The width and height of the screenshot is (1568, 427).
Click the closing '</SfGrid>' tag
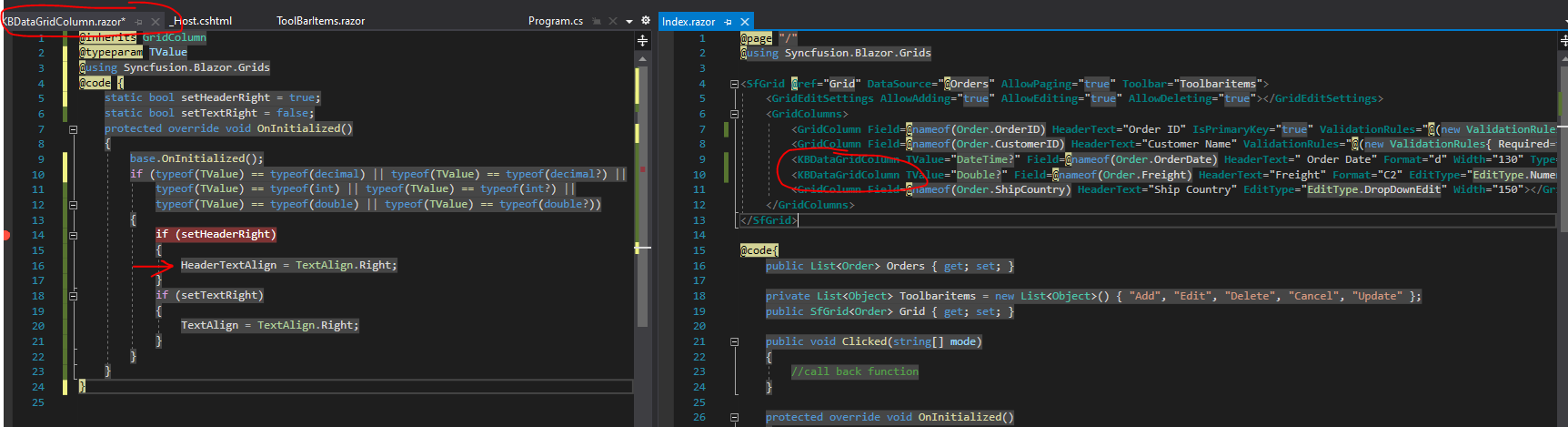coord(768,220)
